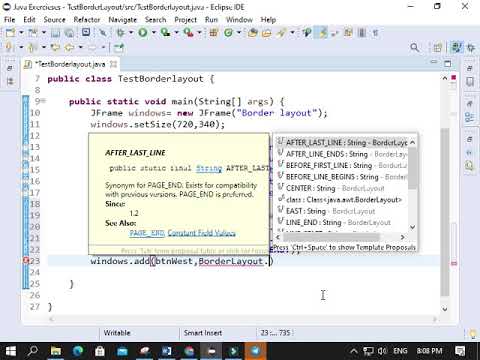Open Microsoft Edge from taskbar
The image size is (480, 360).
pyautogui.click(x=78, y=351)
